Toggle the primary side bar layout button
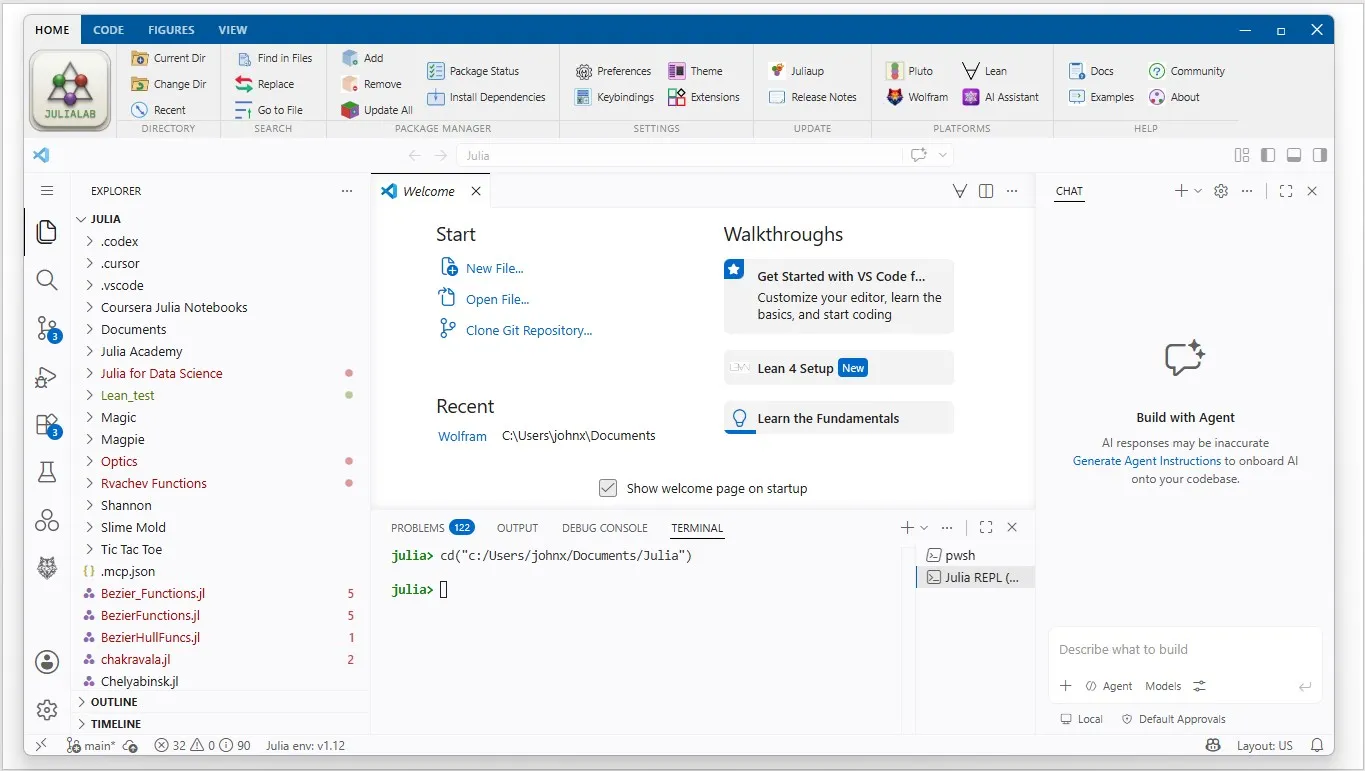 (x=1268, y=155)
